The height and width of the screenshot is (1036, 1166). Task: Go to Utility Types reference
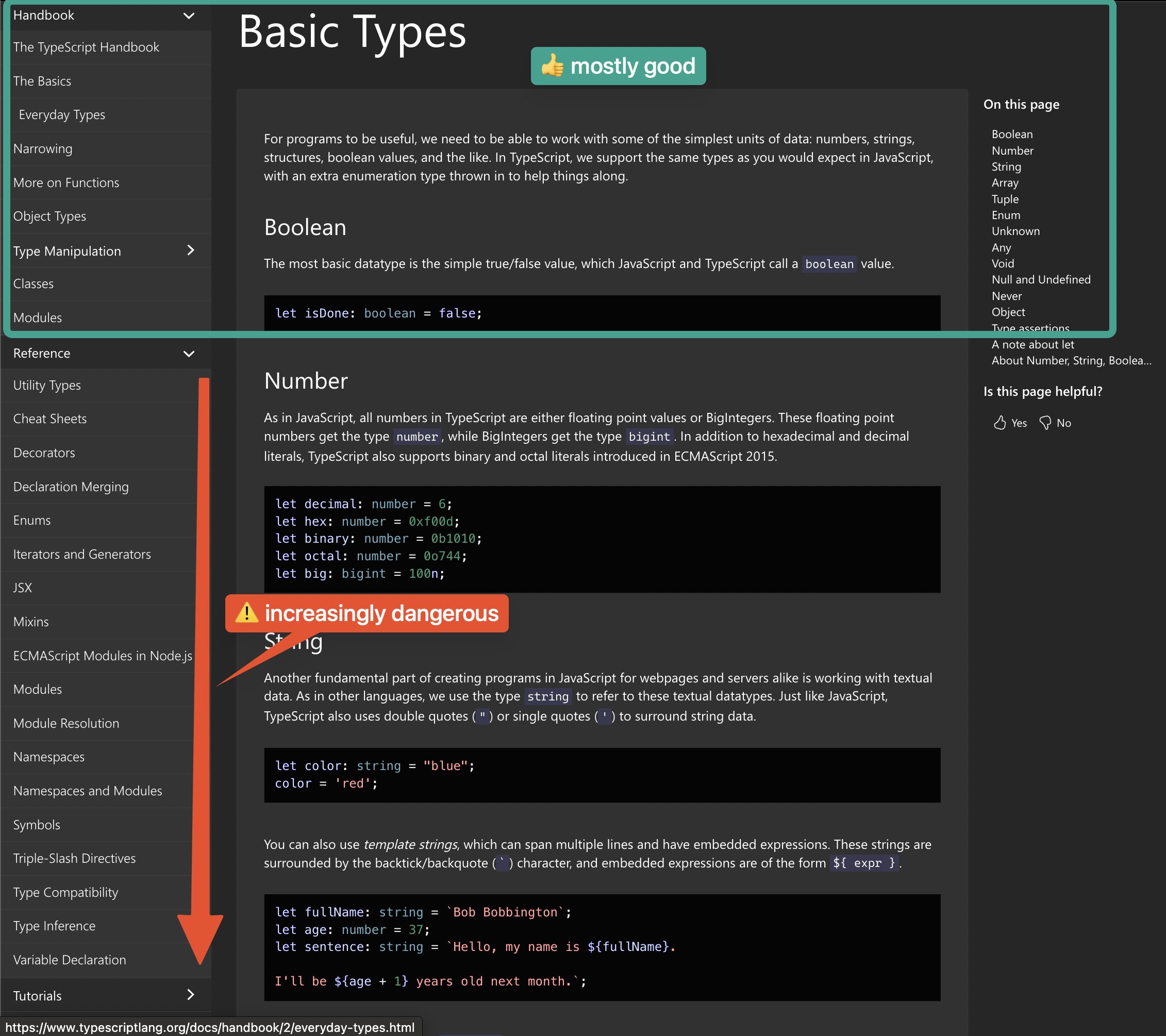(x=47, y=385)
